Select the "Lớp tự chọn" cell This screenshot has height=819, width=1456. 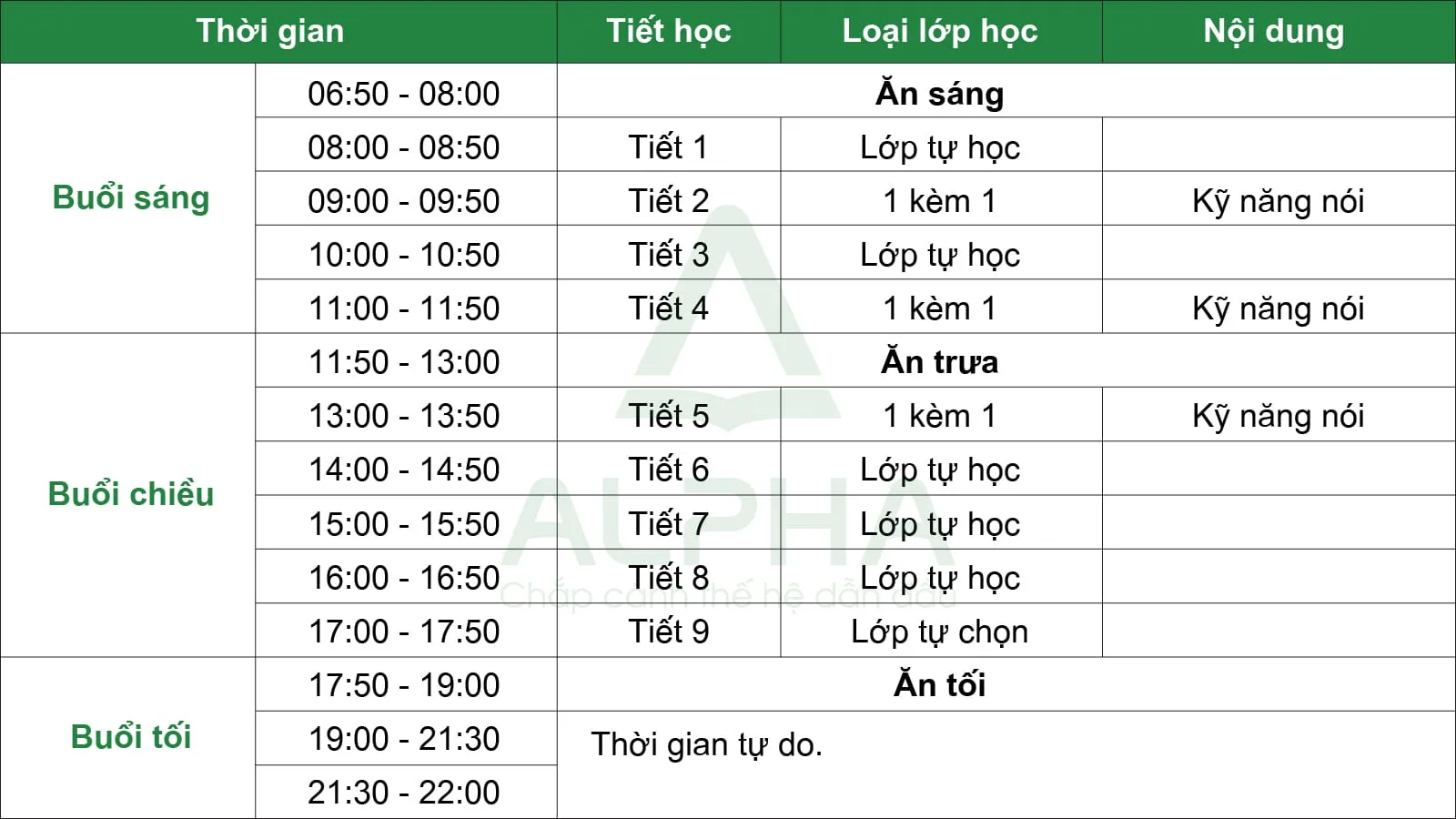point(940,631)
